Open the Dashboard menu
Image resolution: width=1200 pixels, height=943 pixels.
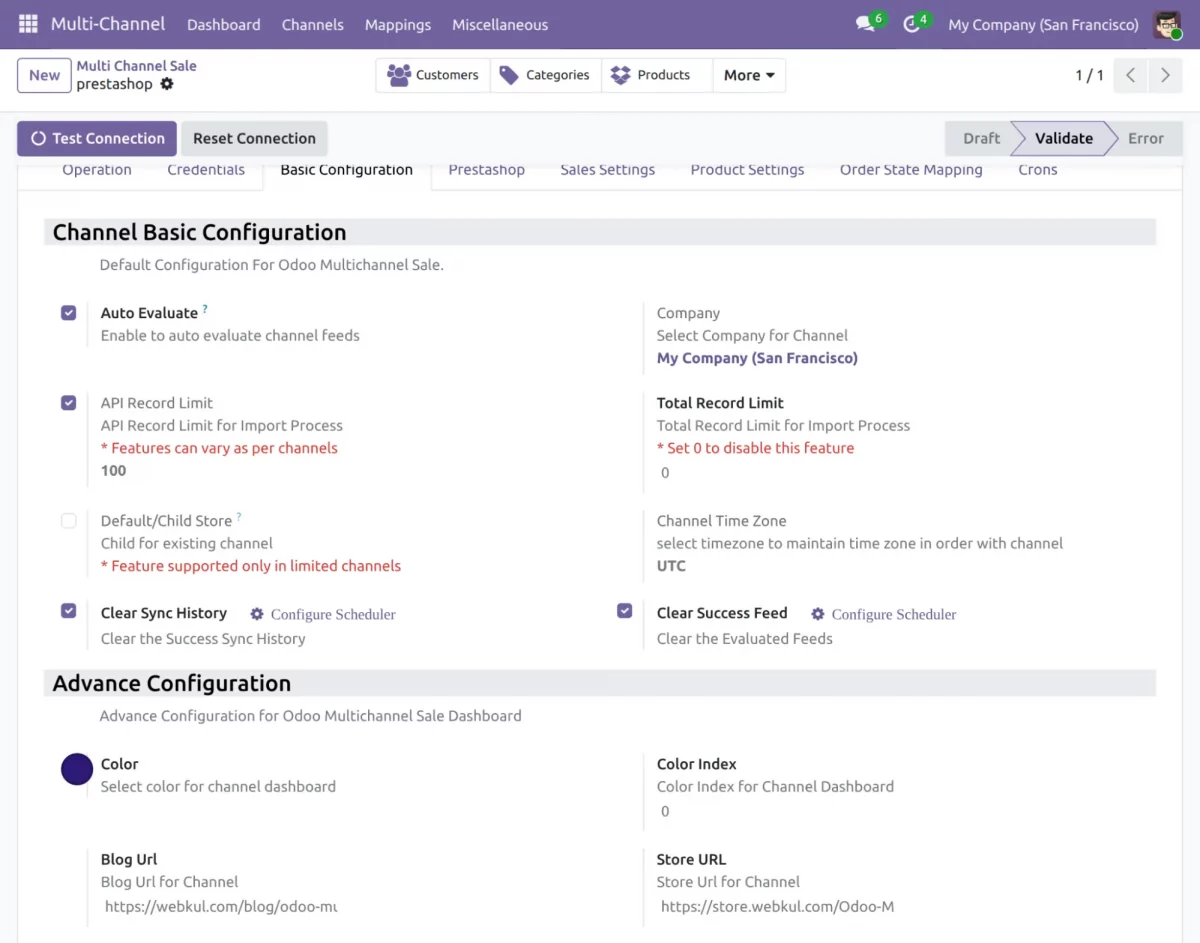(223, 24)
